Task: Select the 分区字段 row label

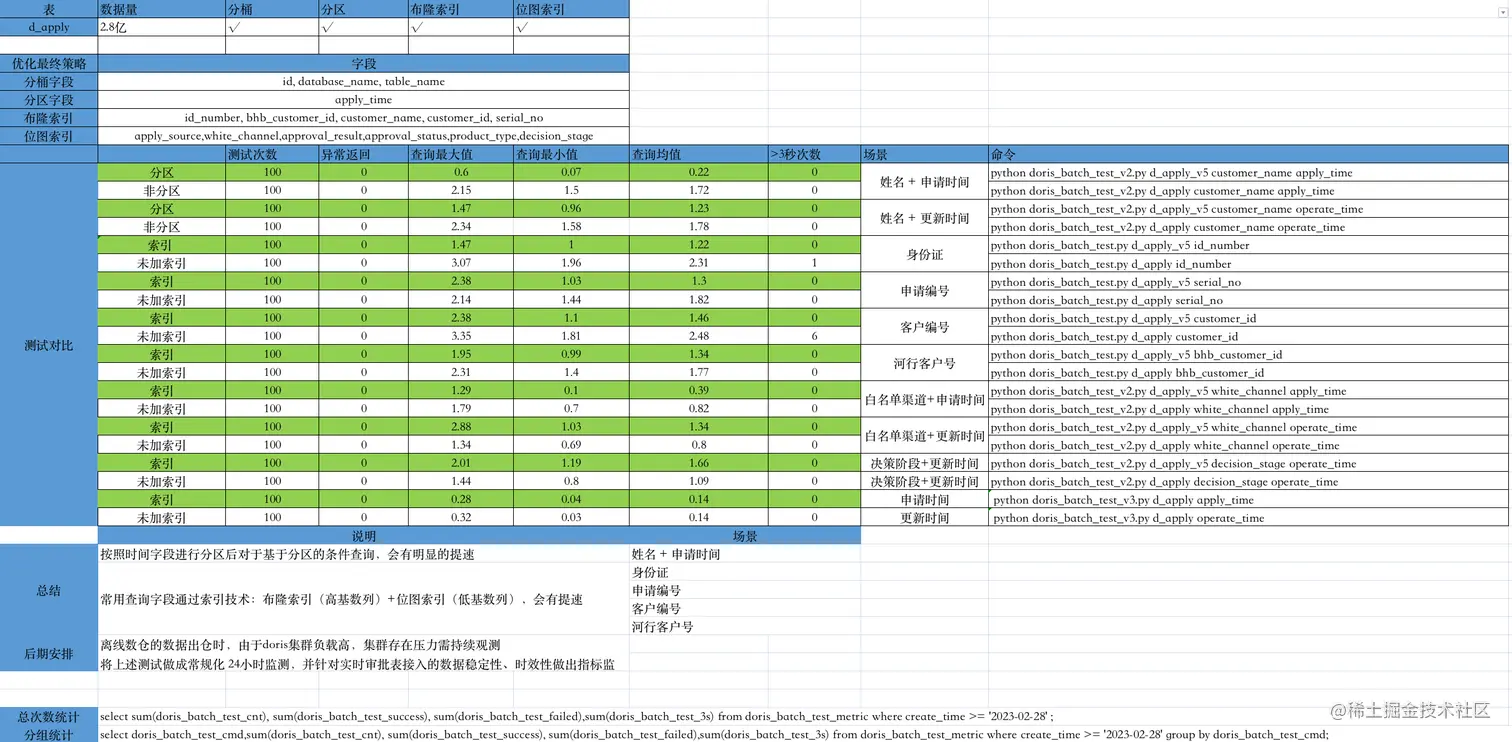Action: [x=49, y=99]
